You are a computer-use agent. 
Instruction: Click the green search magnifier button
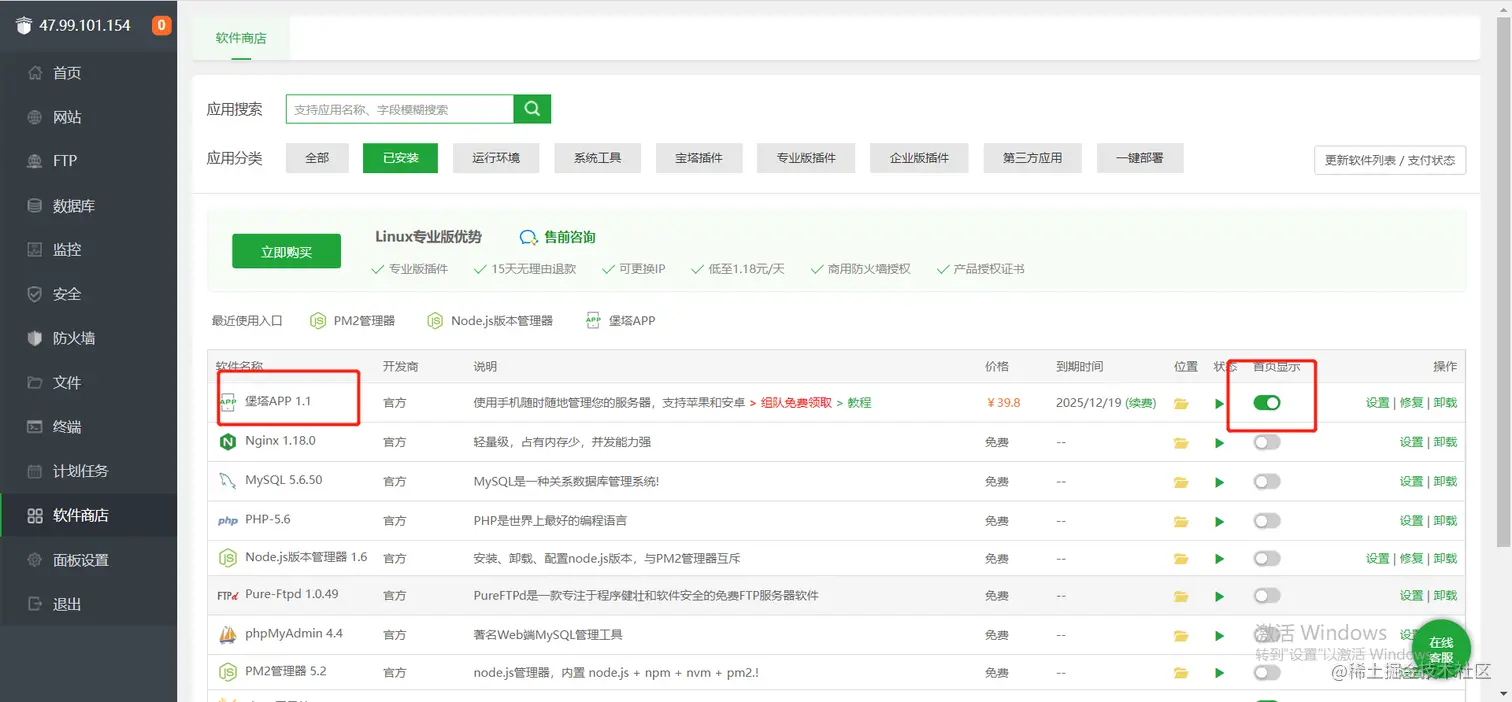(532, 109)
